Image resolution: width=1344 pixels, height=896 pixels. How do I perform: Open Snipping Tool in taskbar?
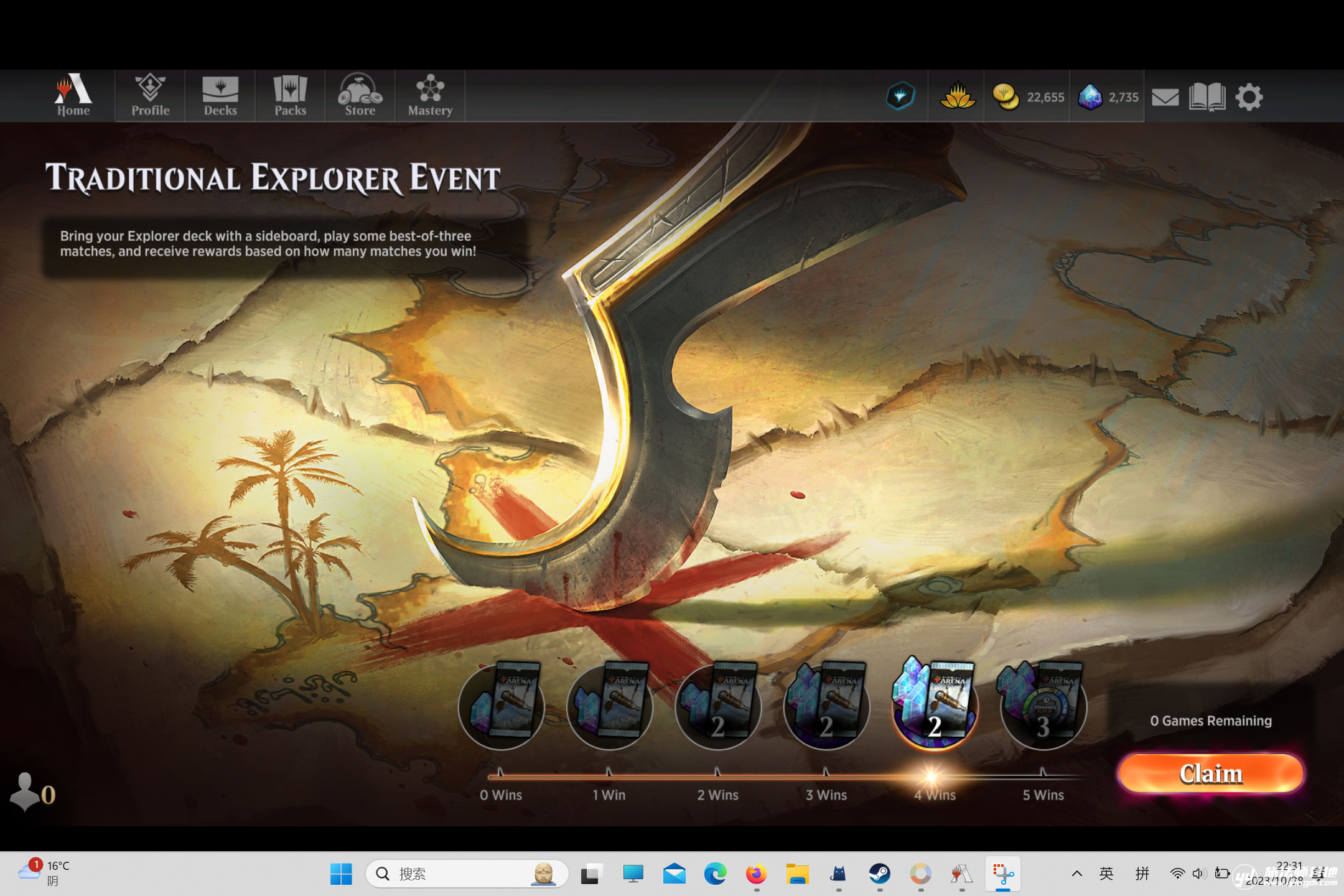(x=1002, y=874)
